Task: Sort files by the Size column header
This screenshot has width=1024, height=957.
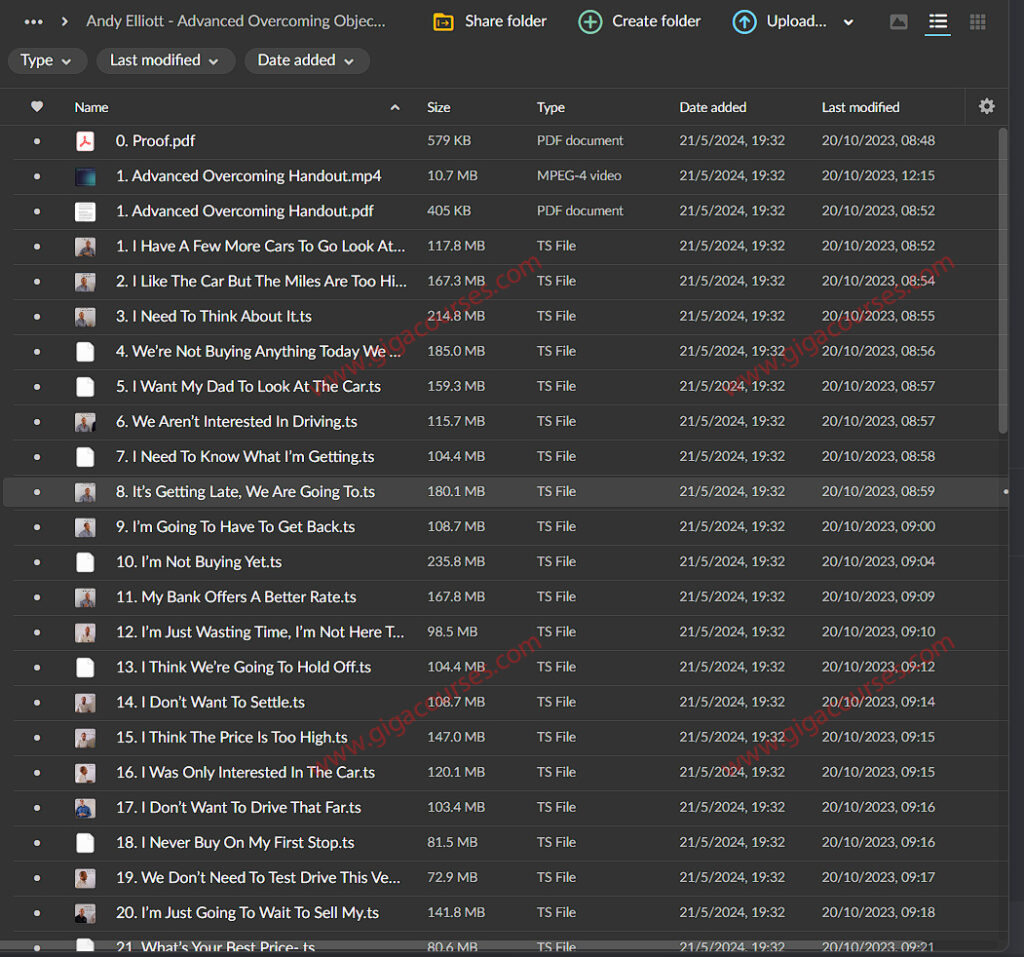Action: click(x=439, y=107)
